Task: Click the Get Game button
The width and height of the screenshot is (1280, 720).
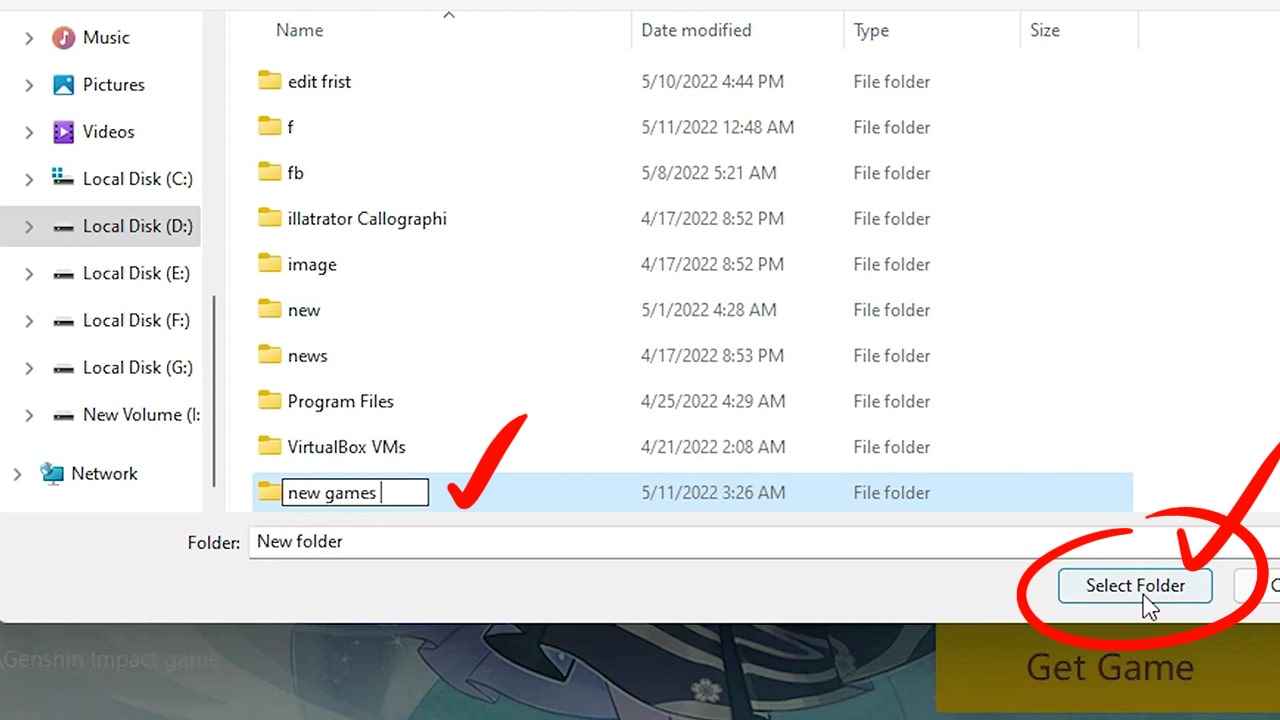Action: click(x=1109, y=667)
